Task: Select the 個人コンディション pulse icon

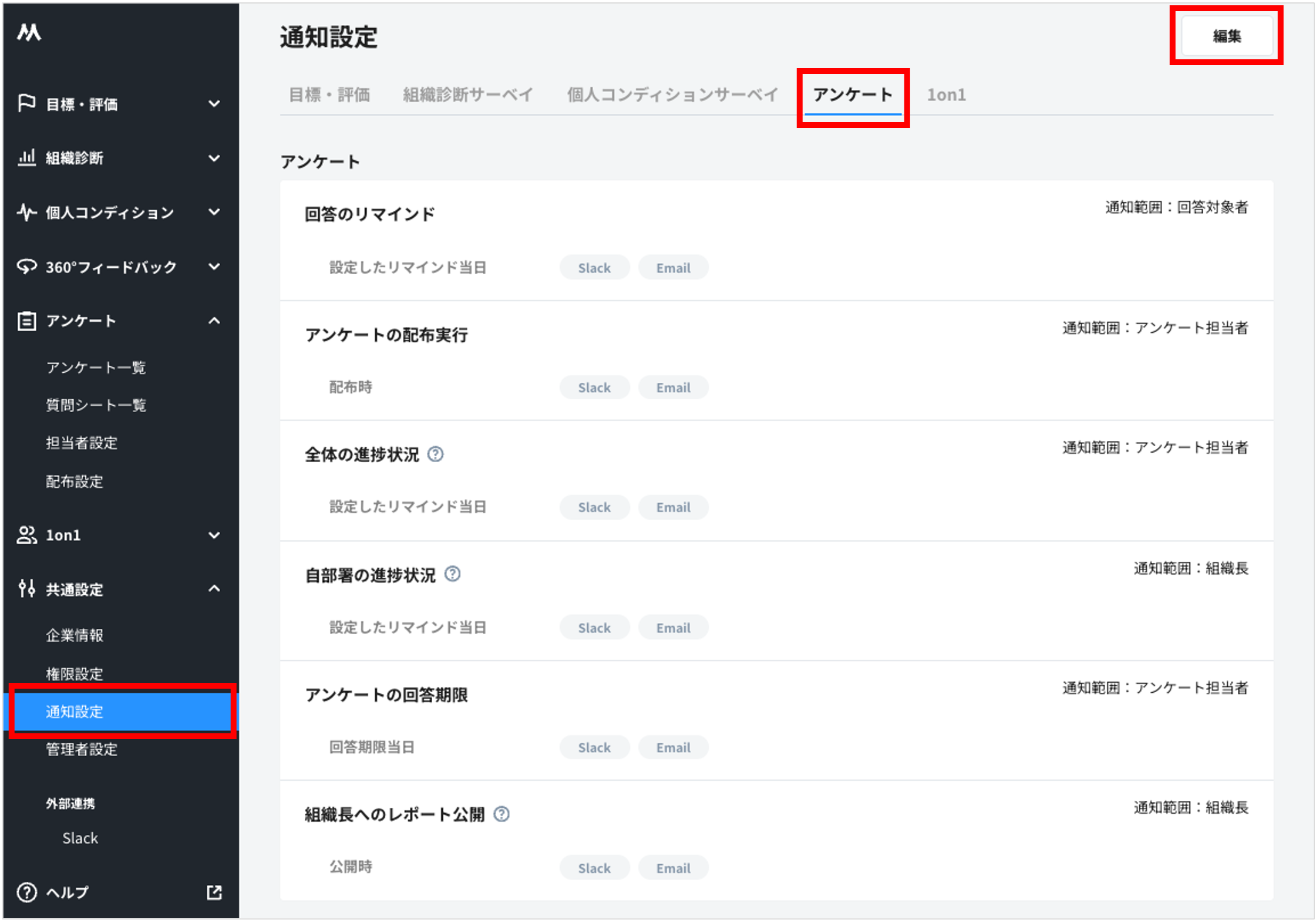Action: point(27,213)
